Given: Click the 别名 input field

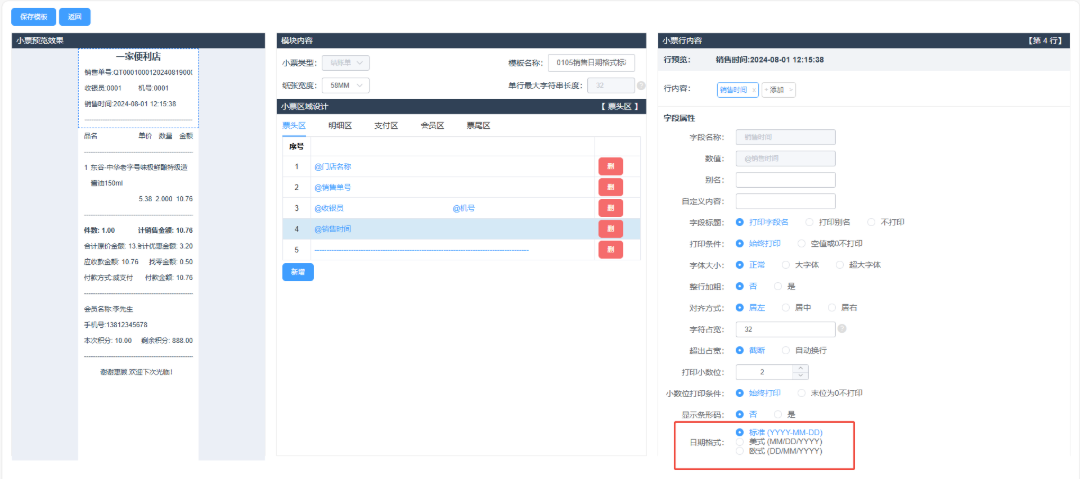Looking at the screenshot, I should click(785, 180).
